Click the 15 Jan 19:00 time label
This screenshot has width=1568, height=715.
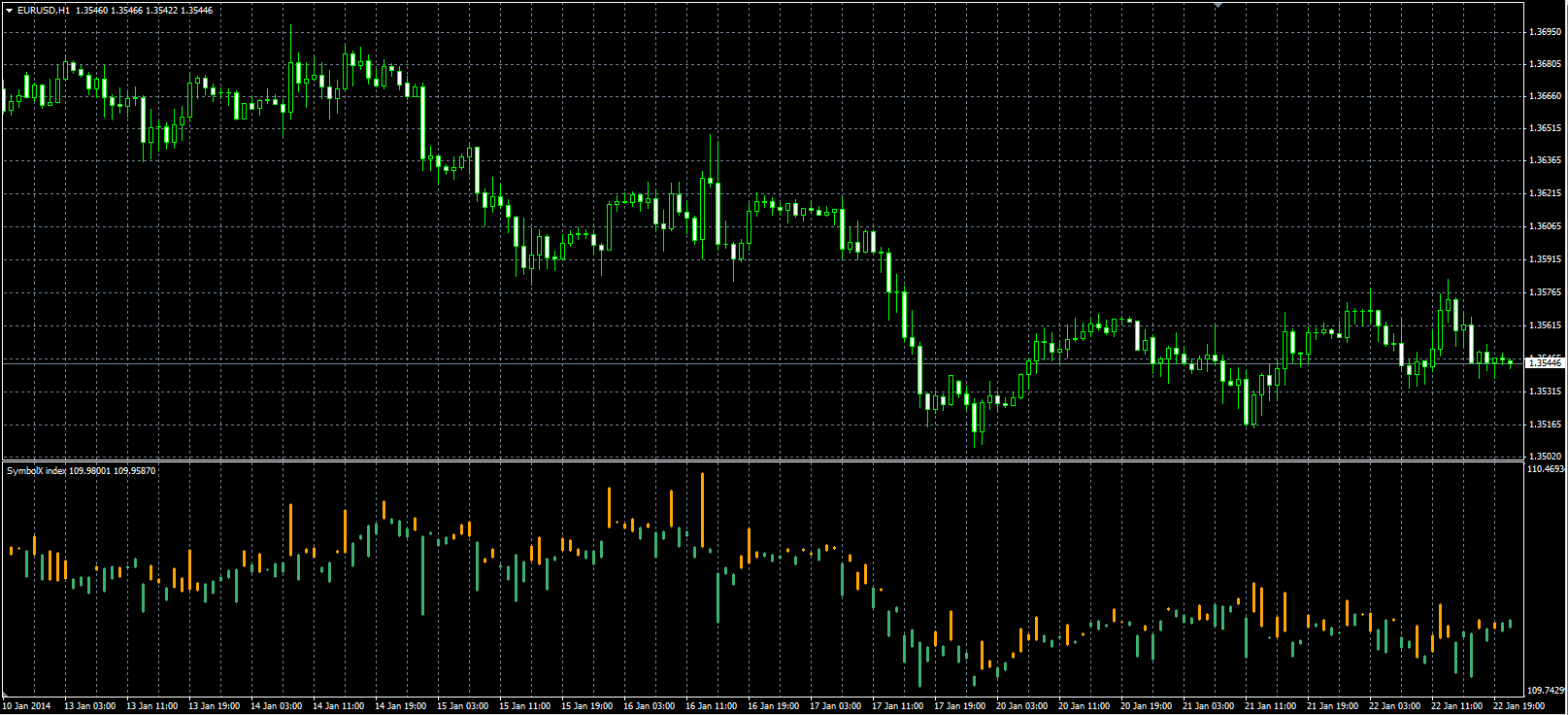pyautogui.click(x=586, y=706)
